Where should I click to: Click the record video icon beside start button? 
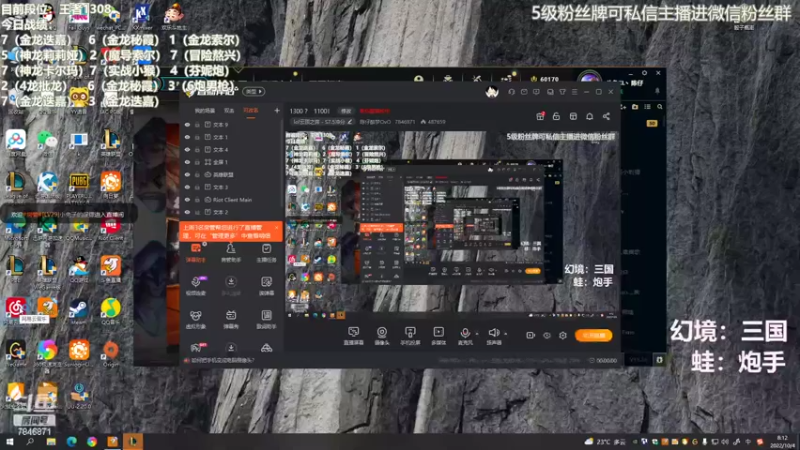(x=530, y=335)
